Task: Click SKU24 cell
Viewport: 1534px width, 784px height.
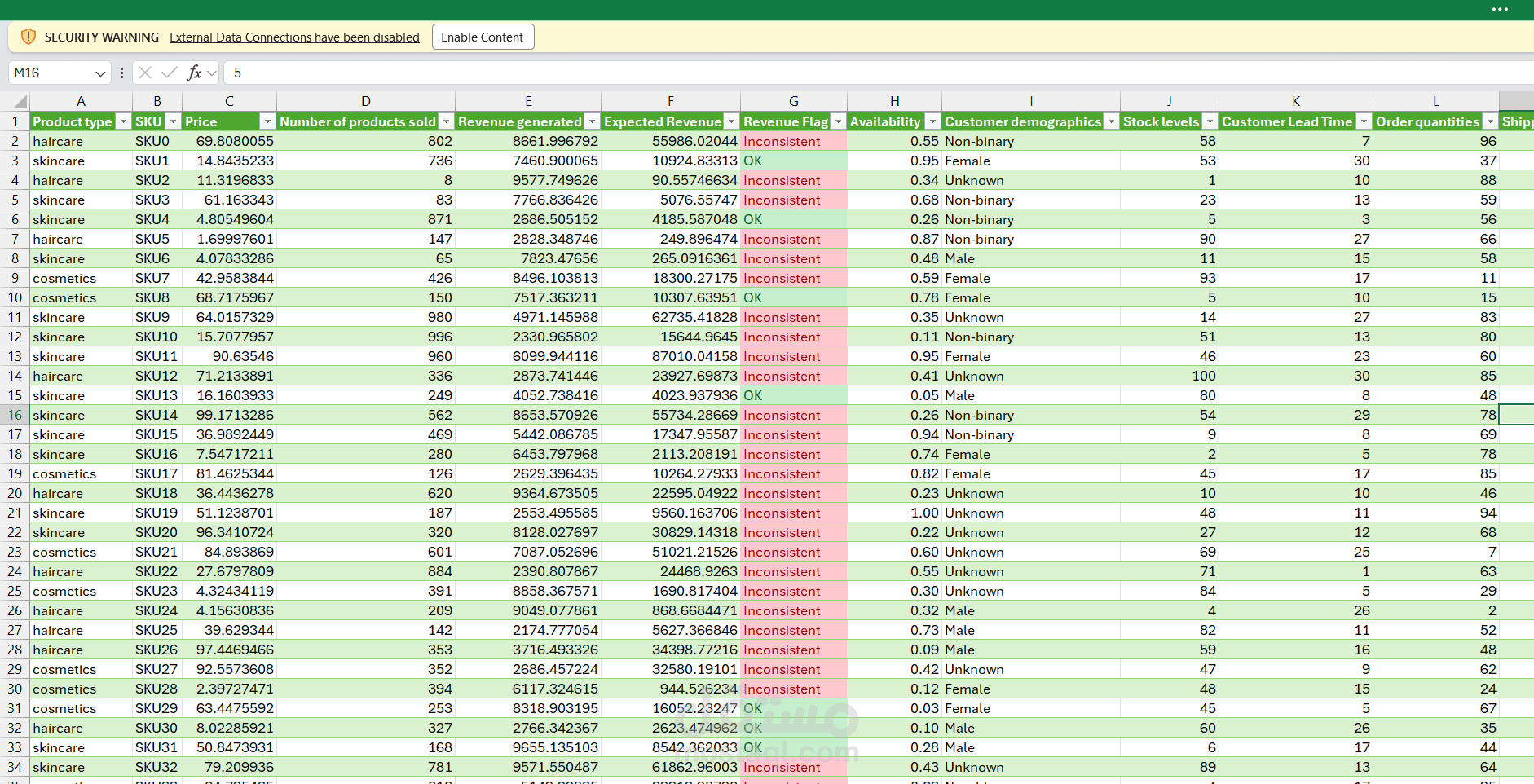Action: click(x=157, y=610)
